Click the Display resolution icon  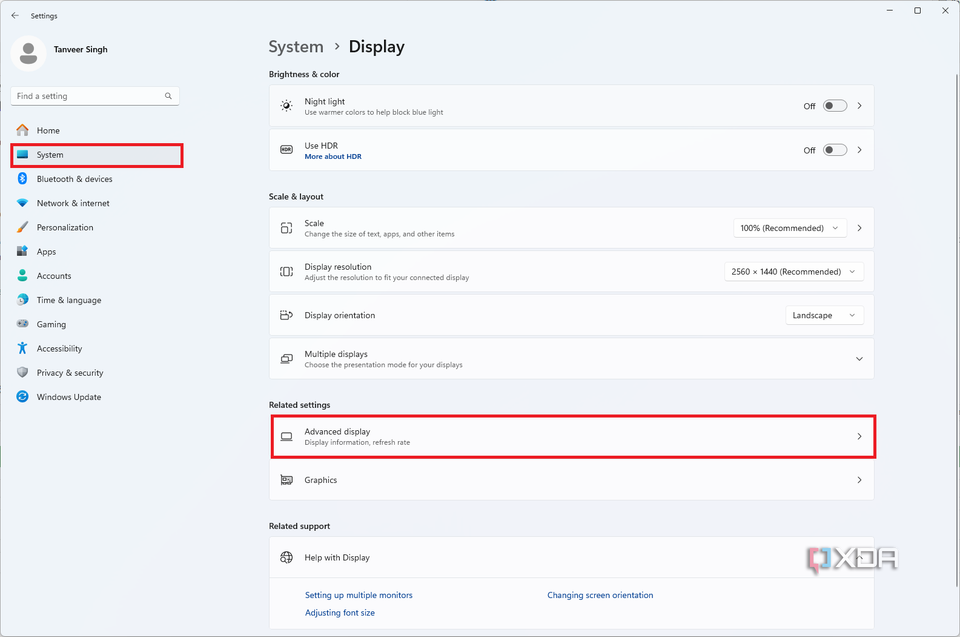287,271
